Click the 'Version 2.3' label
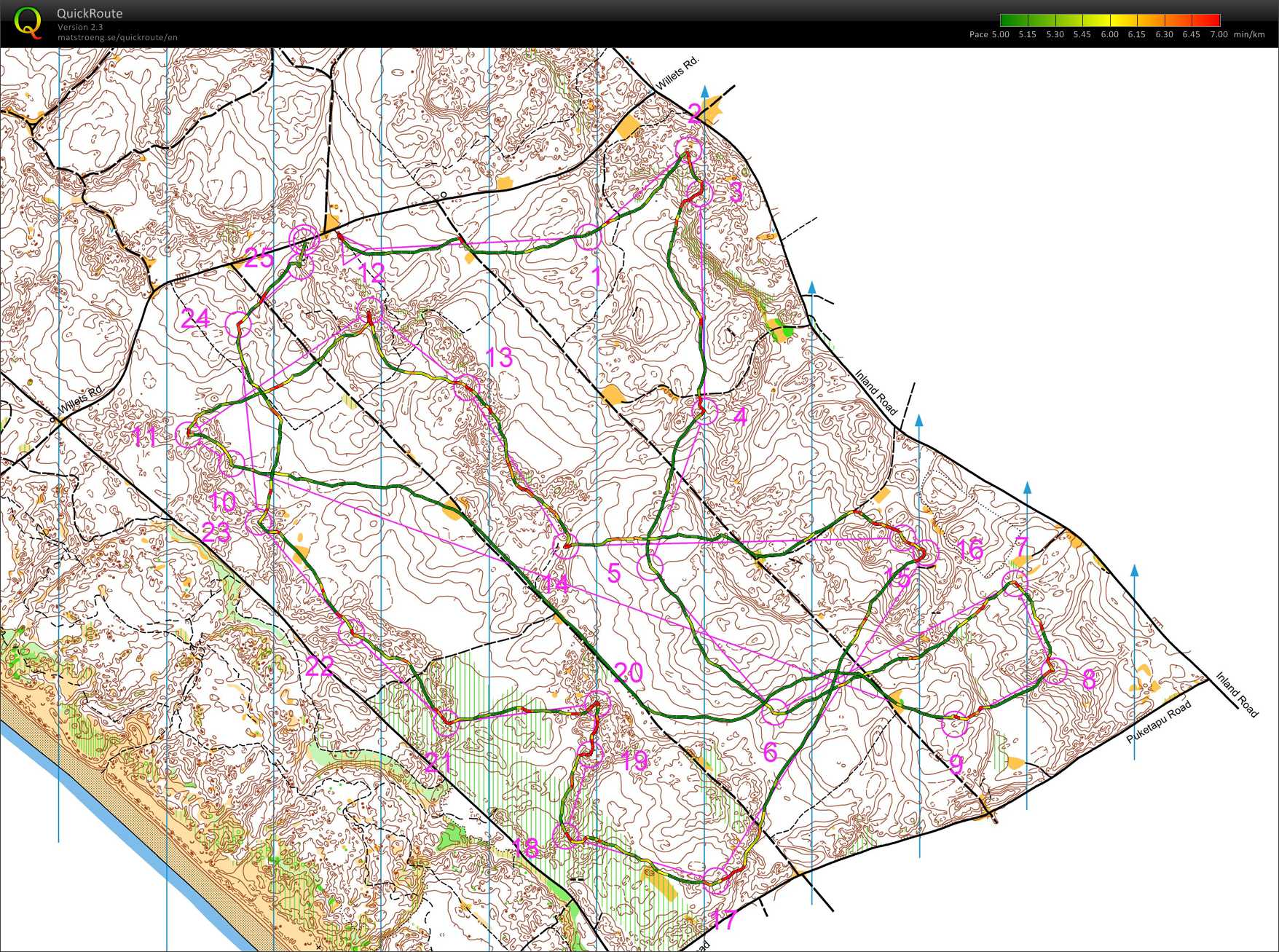This screenshot has width=1279, height=952. coord(80,27)
